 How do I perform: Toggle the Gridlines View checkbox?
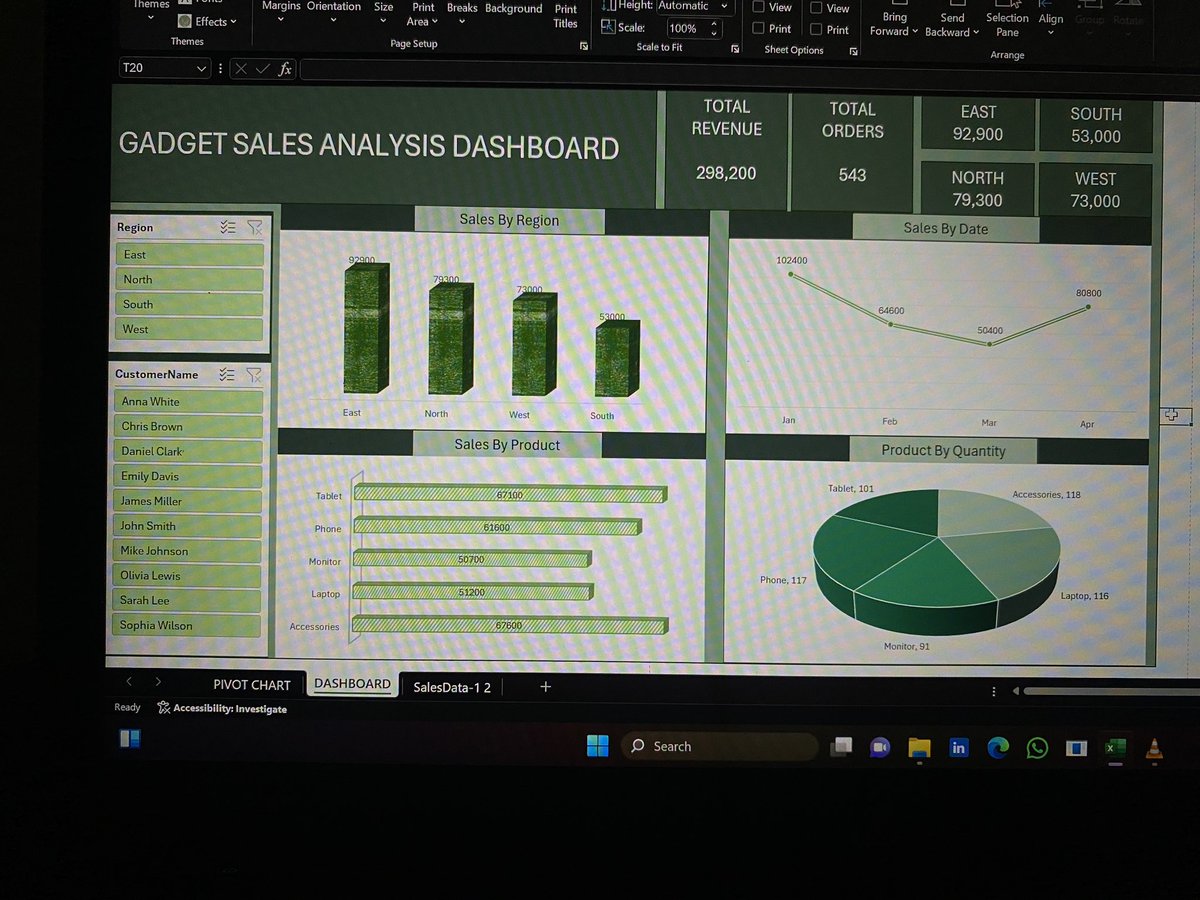click(759, 7)
